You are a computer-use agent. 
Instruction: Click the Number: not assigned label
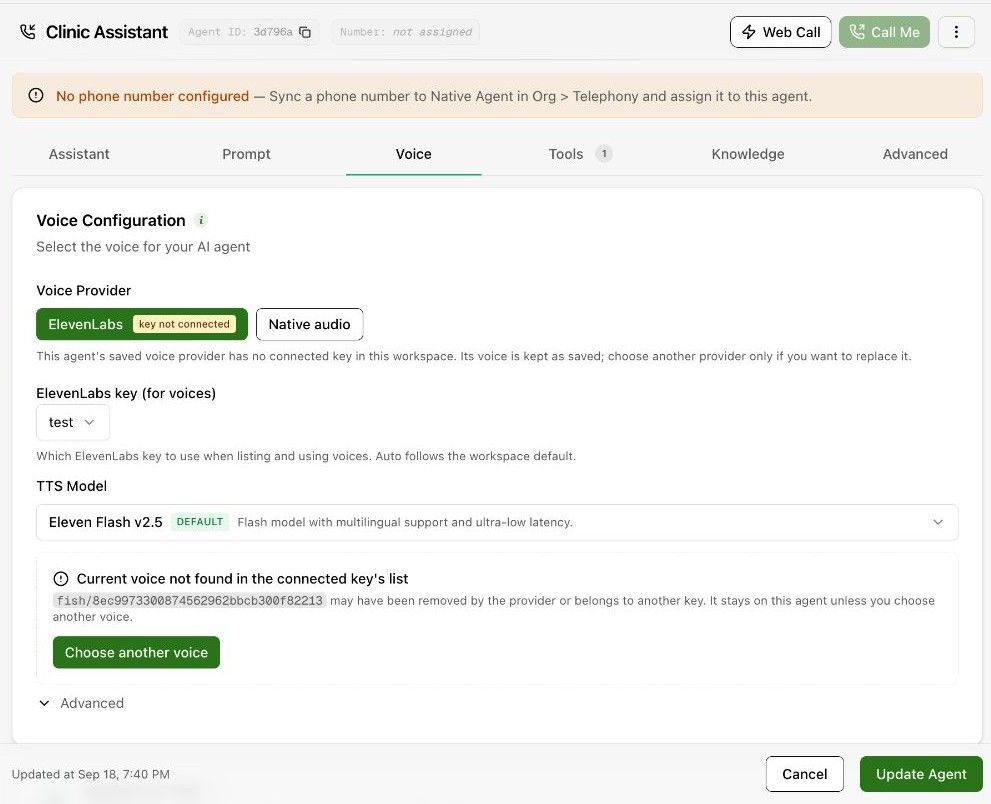[x=406, y=32]
